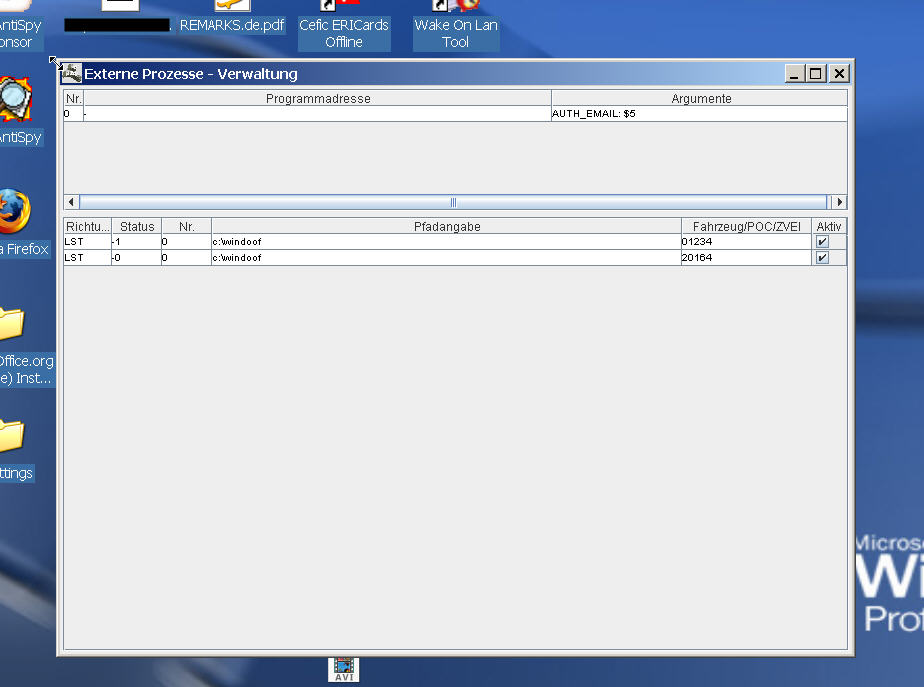Sort by the Programmadresse column header
Image resolution: width=924 pixels, height=687 pixels.
point(318,99)
